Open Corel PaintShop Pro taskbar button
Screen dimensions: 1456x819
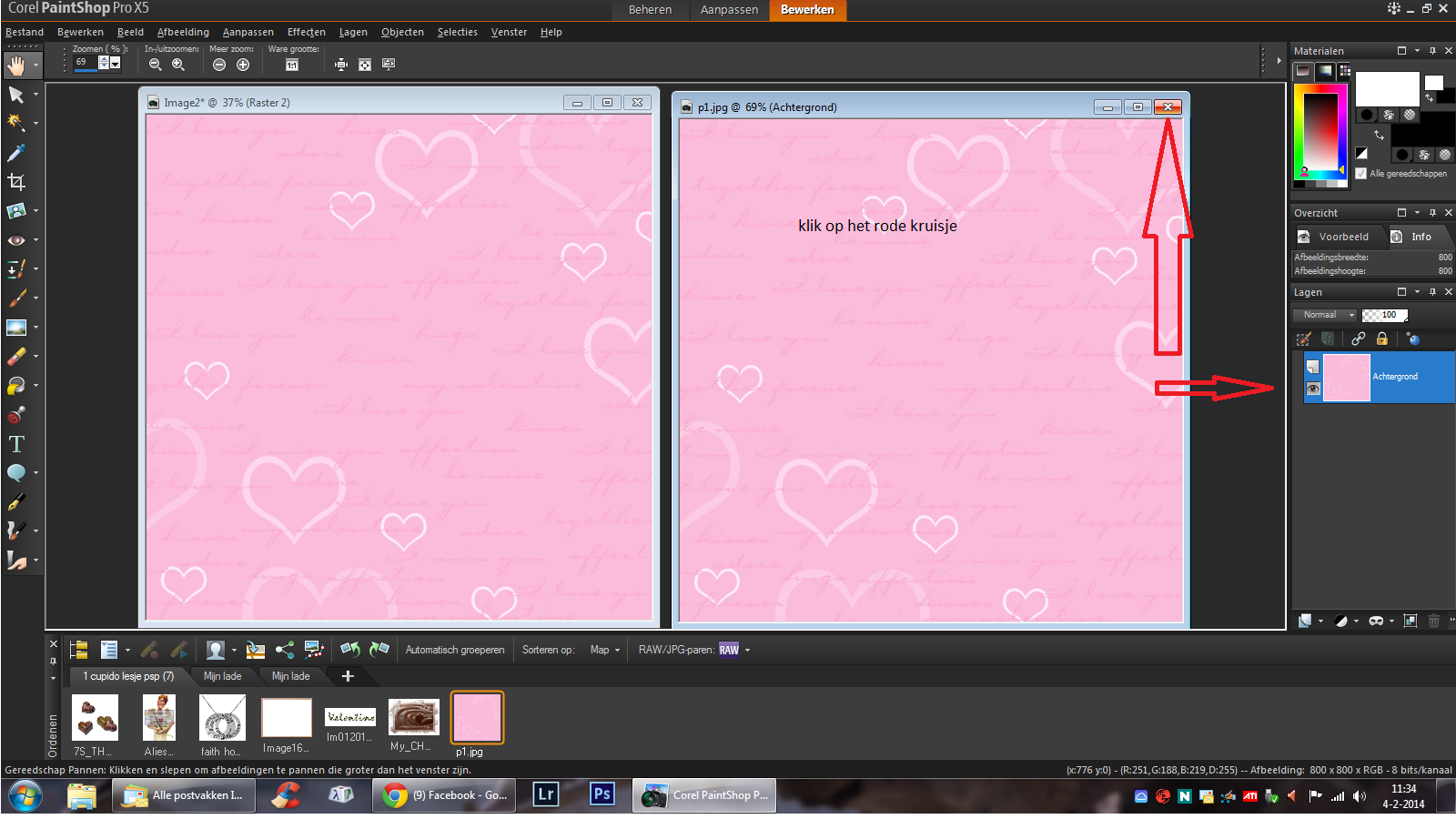pos(706,795)
